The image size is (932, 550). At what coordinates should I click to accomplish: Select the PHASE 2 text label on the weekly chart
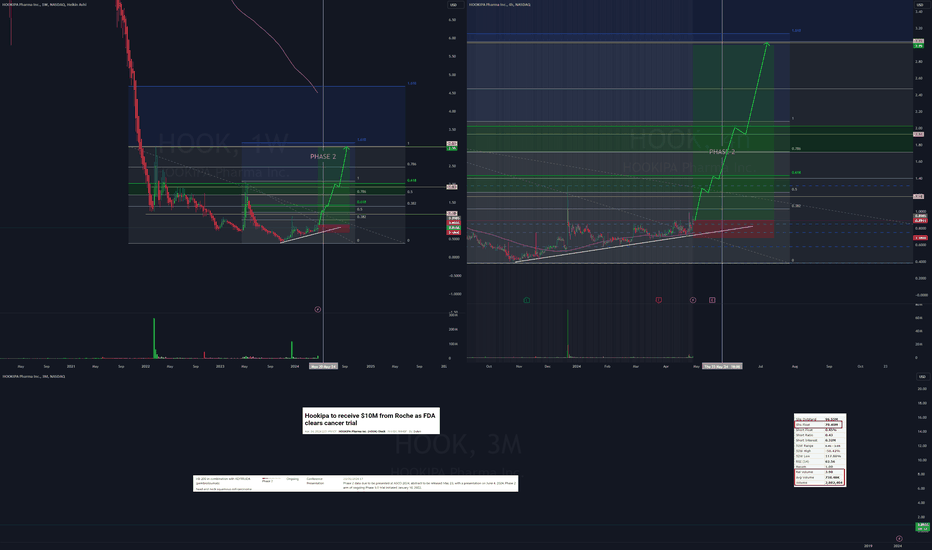(323, 156)
